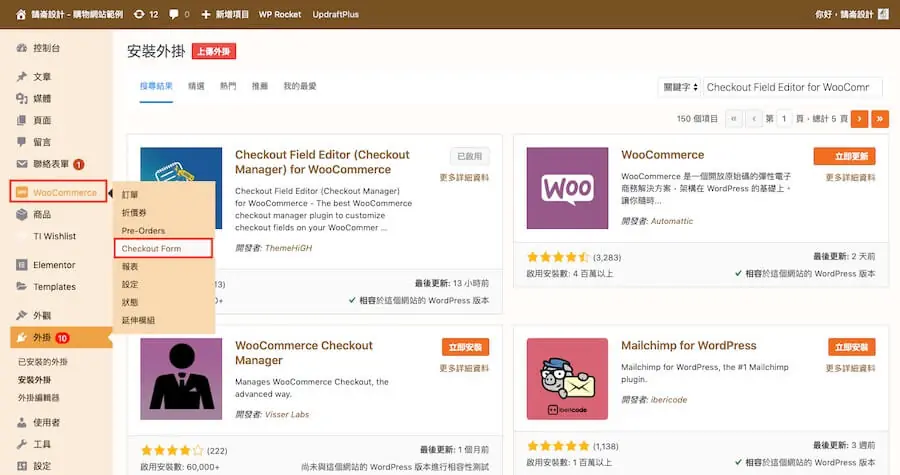Open Visser Labs developer link

[287, 414]
